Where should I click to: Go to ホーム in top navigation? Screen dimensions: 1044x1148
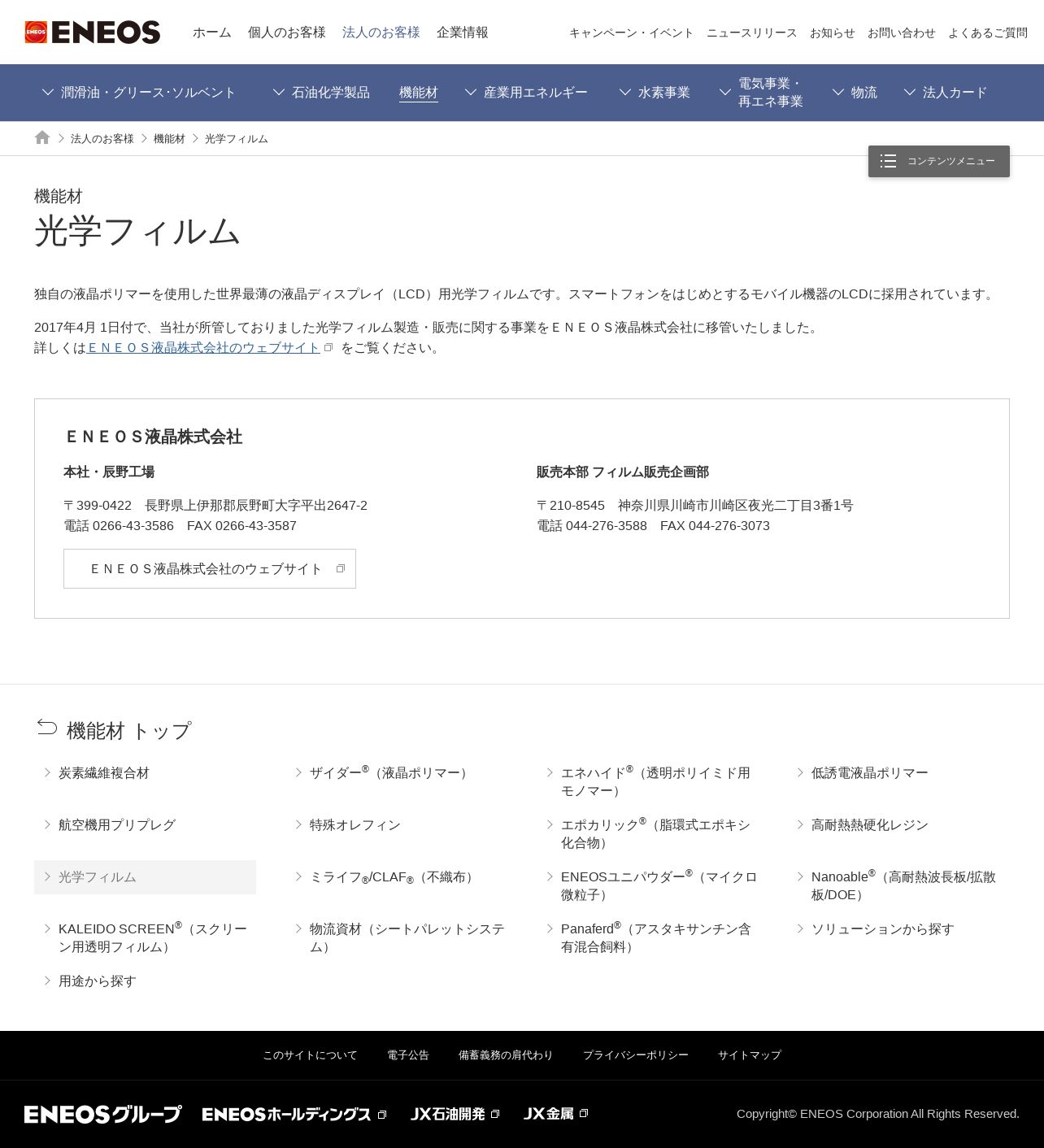click(x=212, y=33)
